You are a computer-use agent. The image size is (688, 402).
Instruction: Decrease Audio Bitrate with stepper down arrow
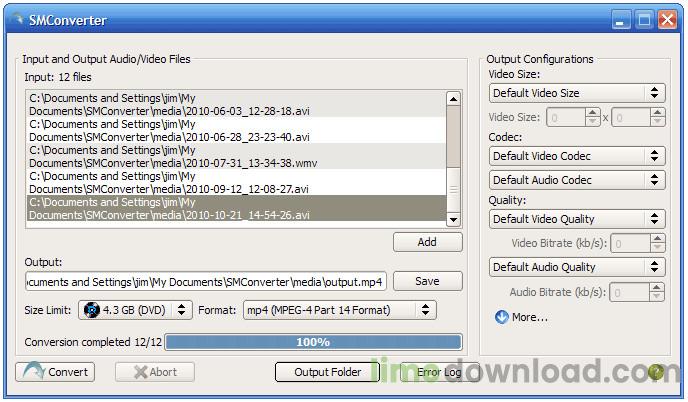(x=657, y=297)
